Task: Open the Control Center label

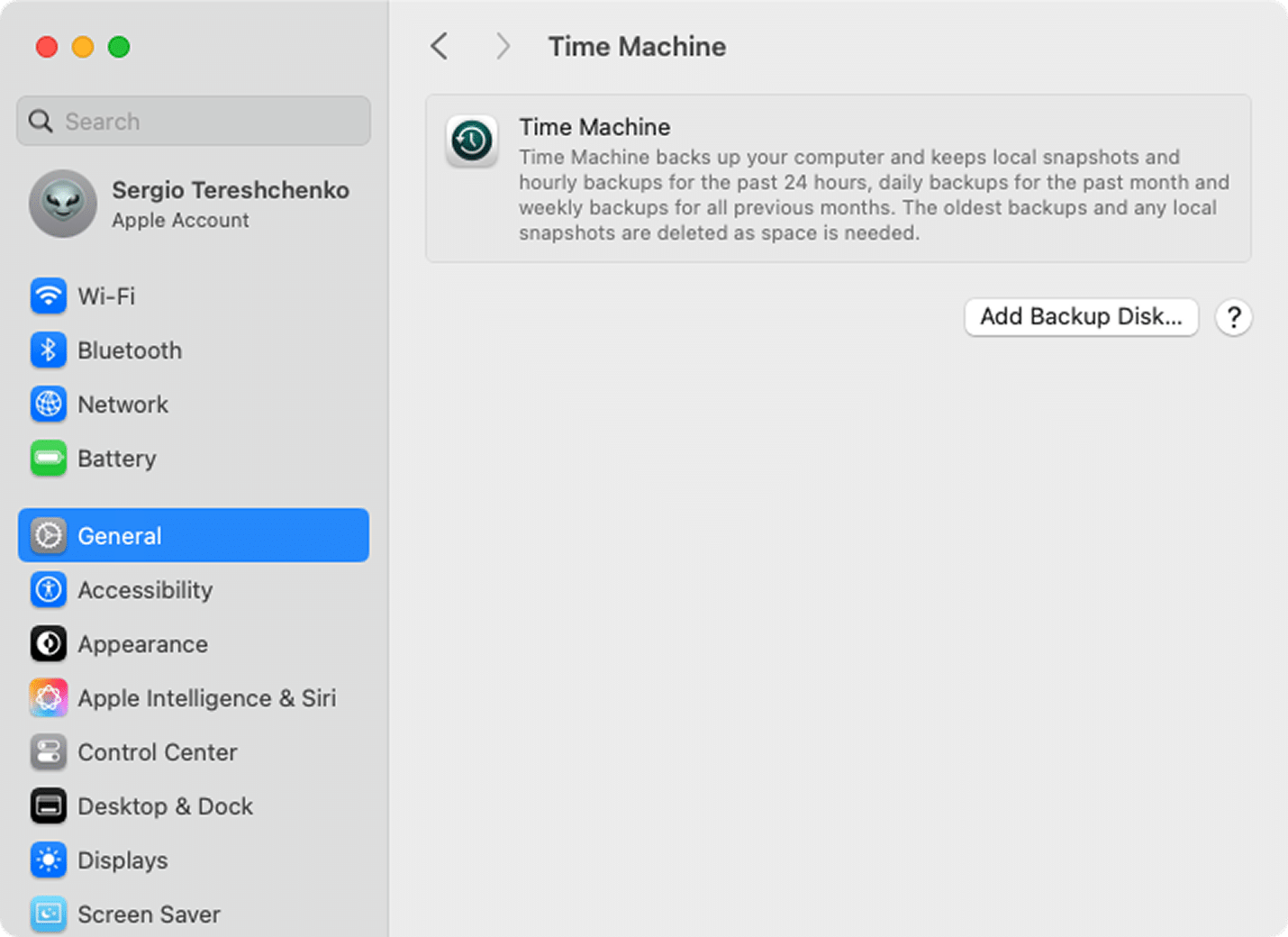Action: tap(158, 752)
